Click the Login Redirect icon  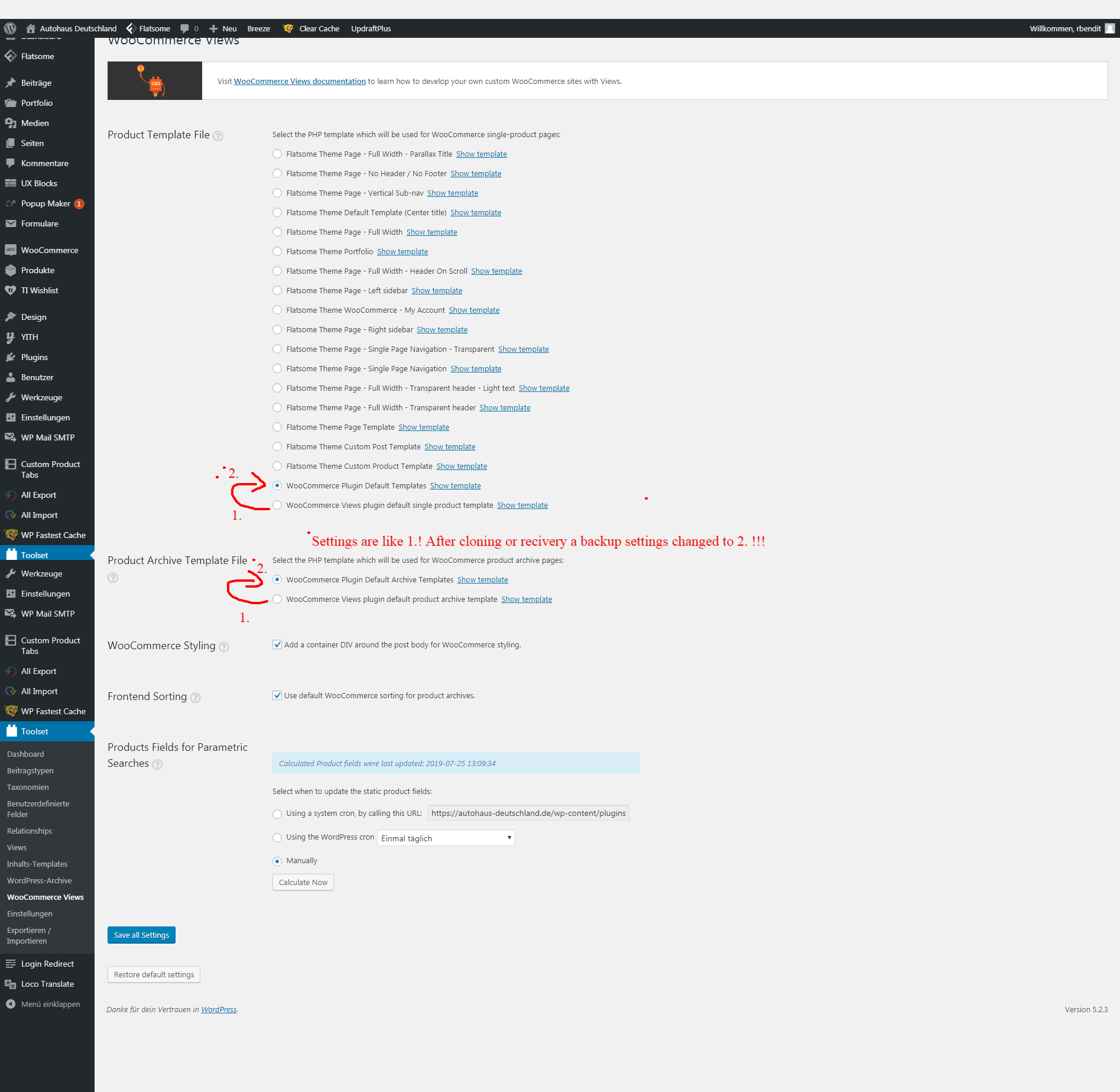click(x=11, y=964)
